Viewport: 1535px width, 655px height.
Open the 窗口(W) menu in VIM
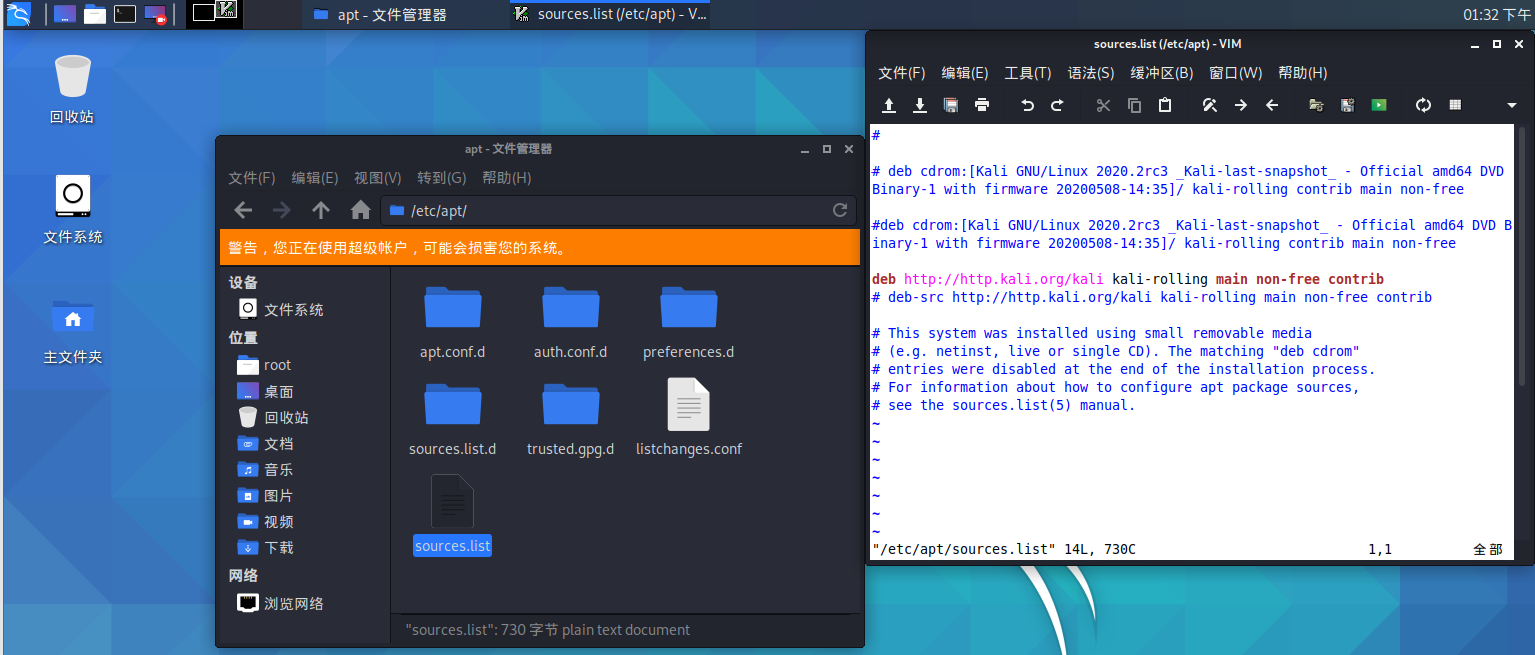pyautogui.click(x=1236, y=73)
